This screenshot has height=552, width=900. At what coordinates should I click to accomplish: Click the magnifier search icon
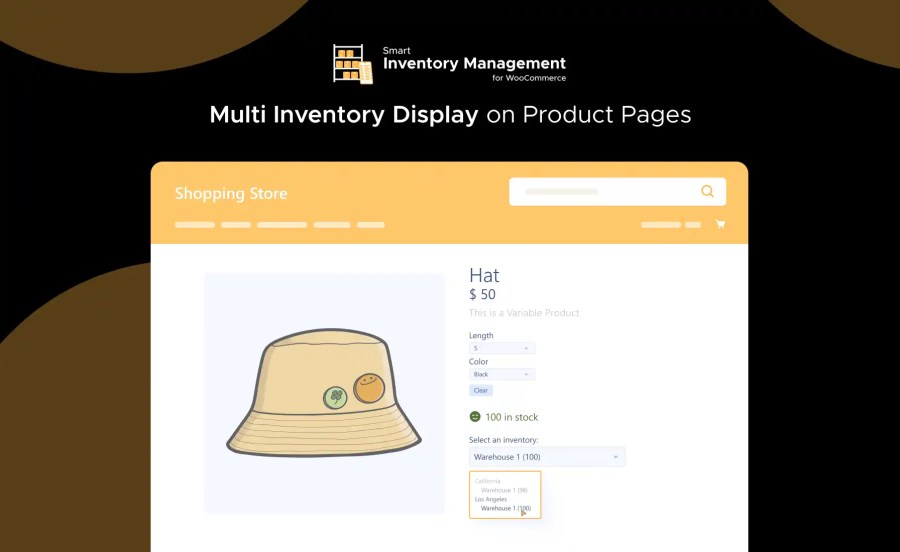pos(707,191)
